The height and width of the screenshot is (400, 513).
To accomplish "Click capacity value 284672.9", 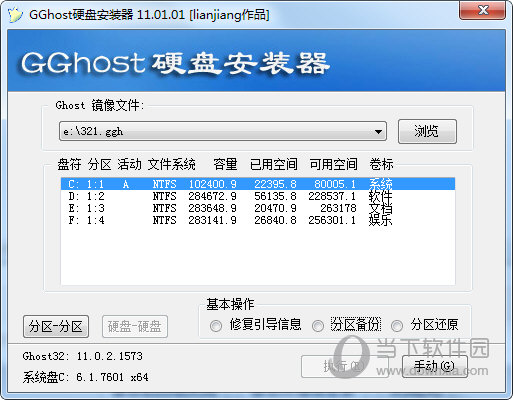I will [x=212, y=196].
